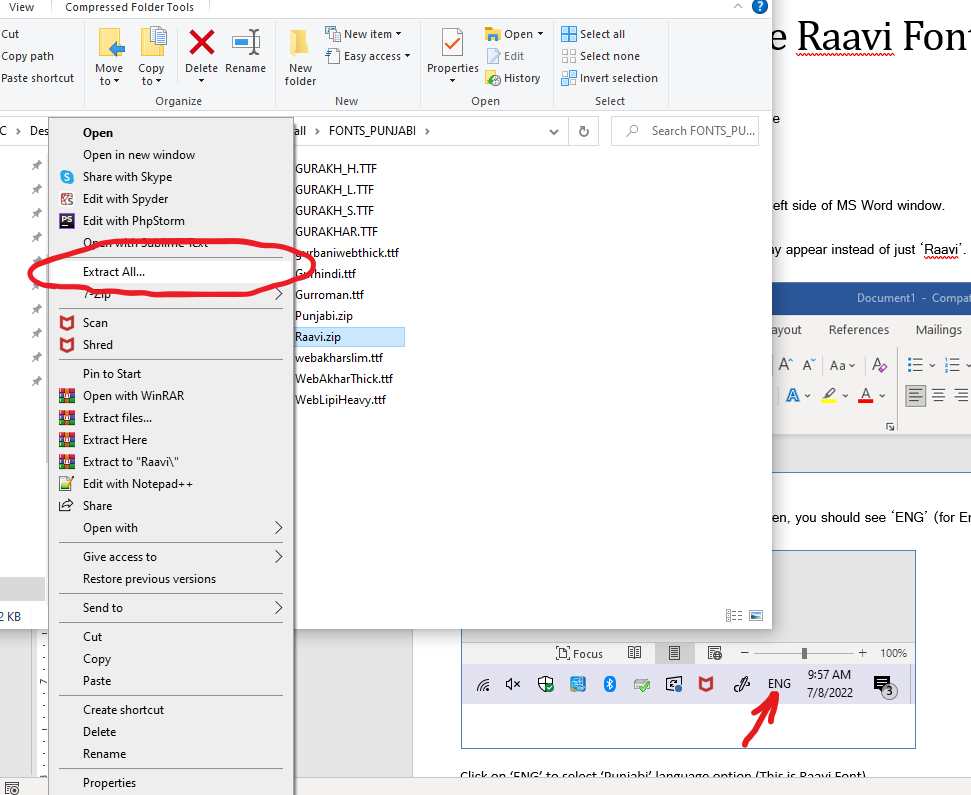The height and width of the screenshot is (795, 971).
Task: Expand the address bar history dropdown
Action: (554, 131)
